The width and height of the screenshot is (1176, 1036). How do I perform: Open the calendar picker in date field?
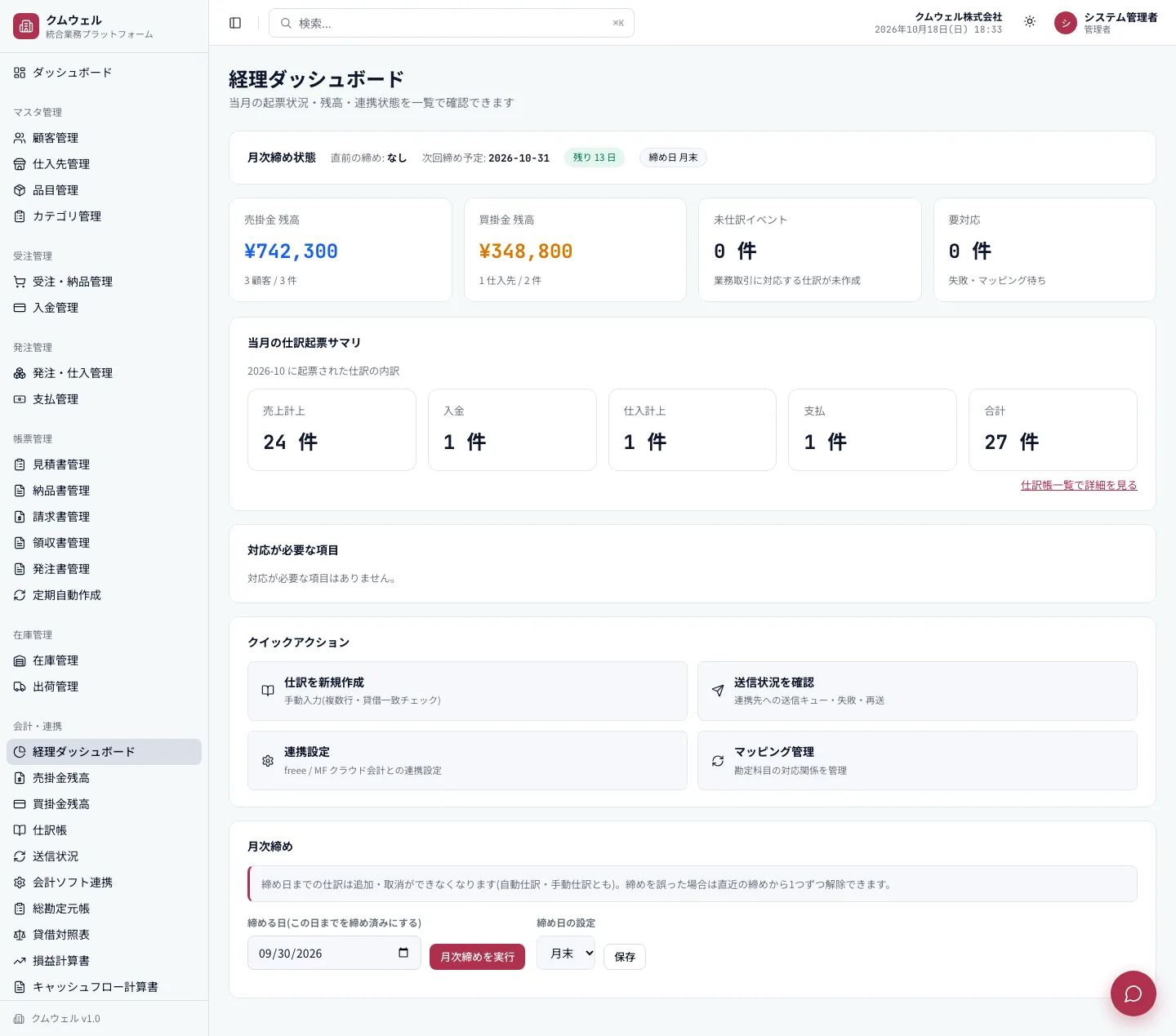click(403, 953)
